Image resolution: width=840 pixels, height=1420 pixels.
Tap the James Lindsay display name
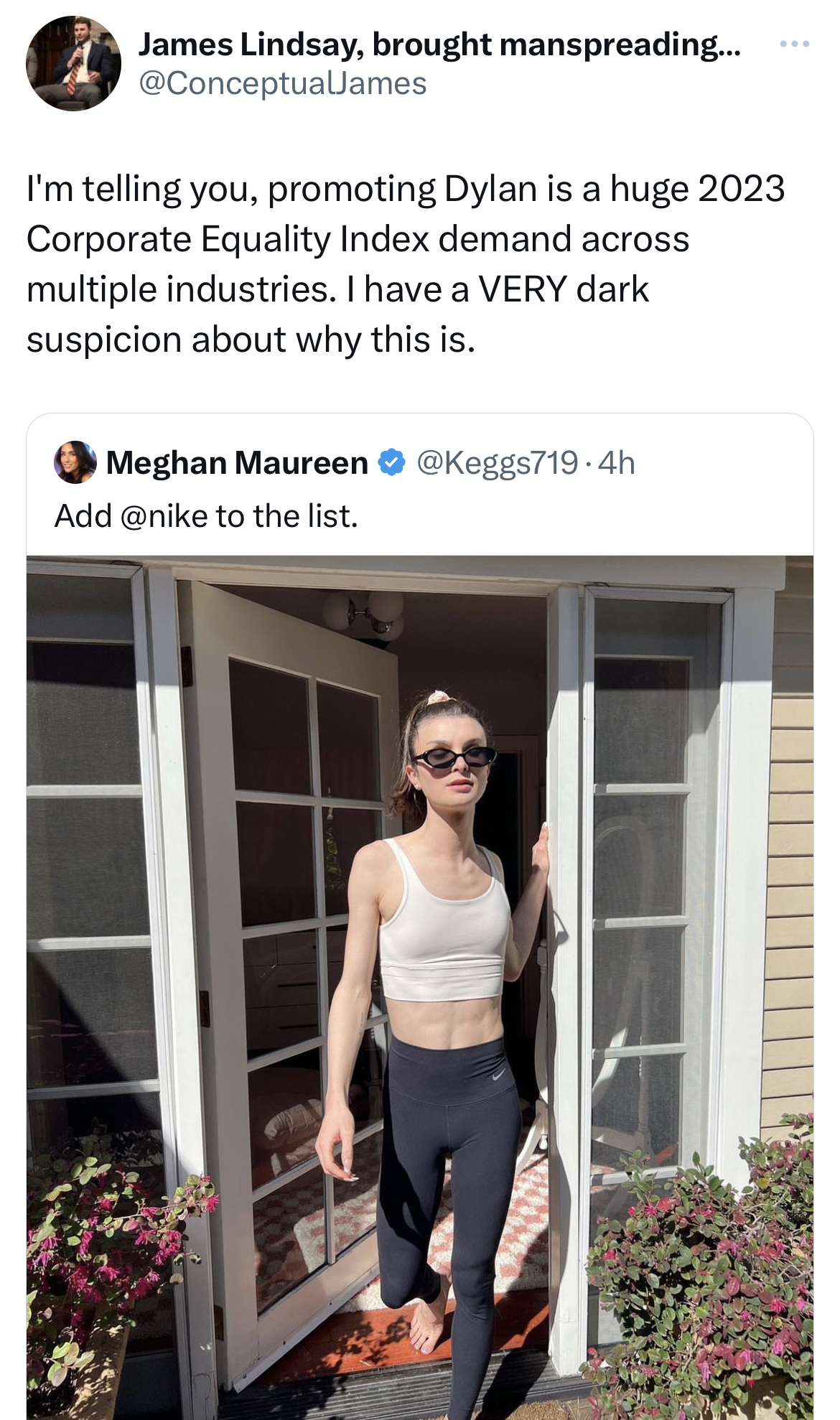439,45
